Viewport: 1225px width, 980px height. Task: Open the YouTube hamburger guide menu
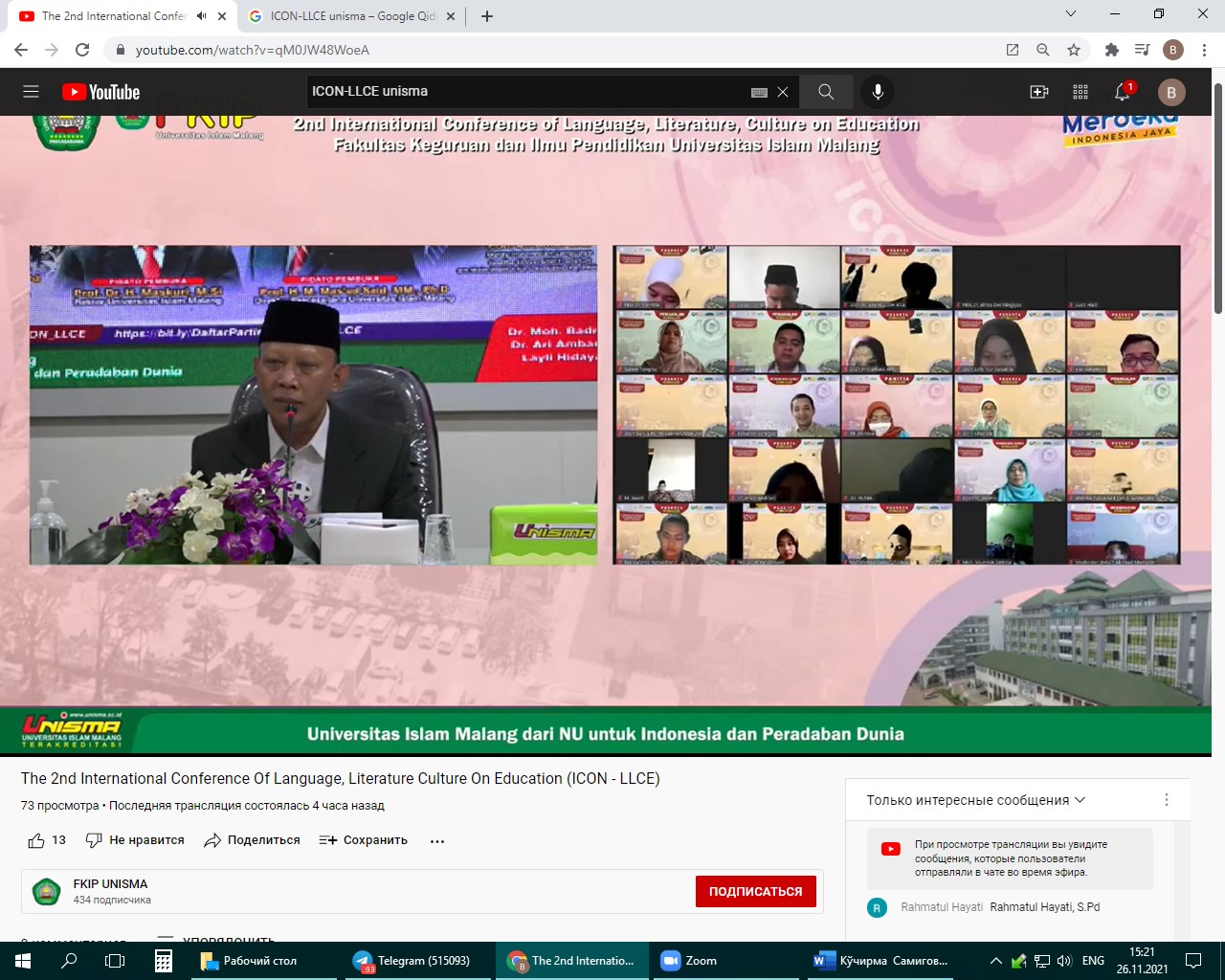(x=31, y=92)
